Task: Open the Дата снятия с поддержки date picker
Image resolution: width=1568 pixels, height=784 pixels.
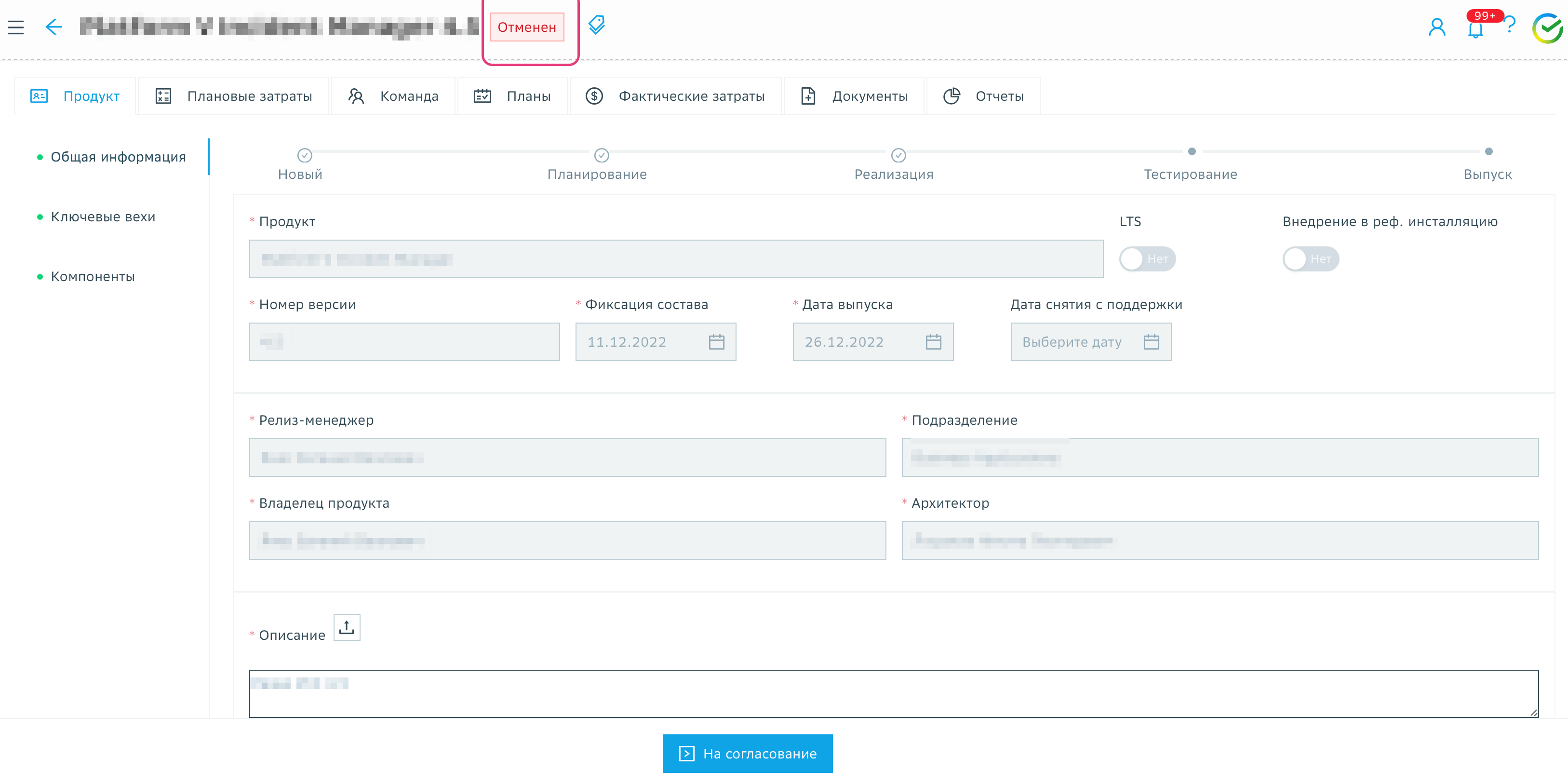Action: tap(1151, 342)
